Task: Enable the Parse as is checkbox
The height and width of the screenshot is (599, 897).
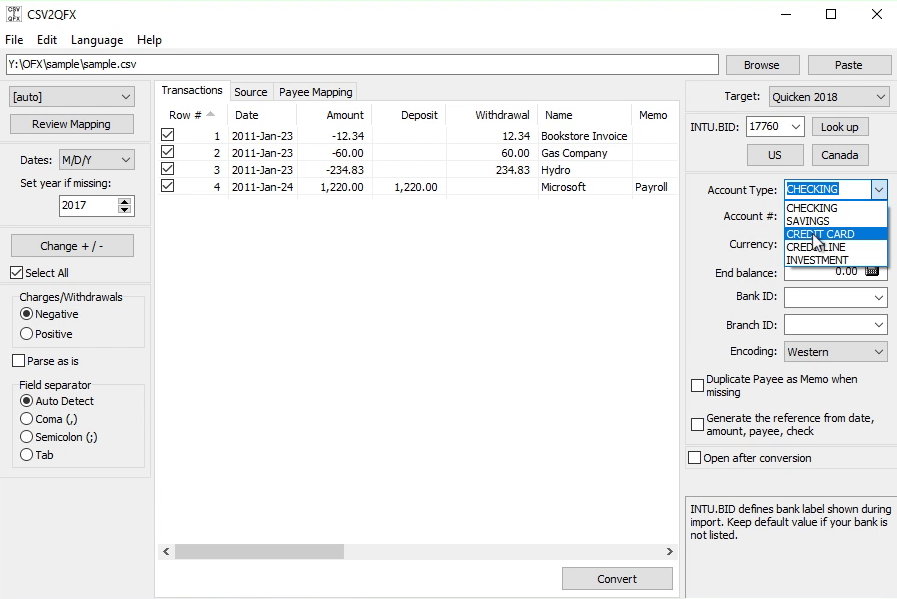Action: (x=18, y=361)
